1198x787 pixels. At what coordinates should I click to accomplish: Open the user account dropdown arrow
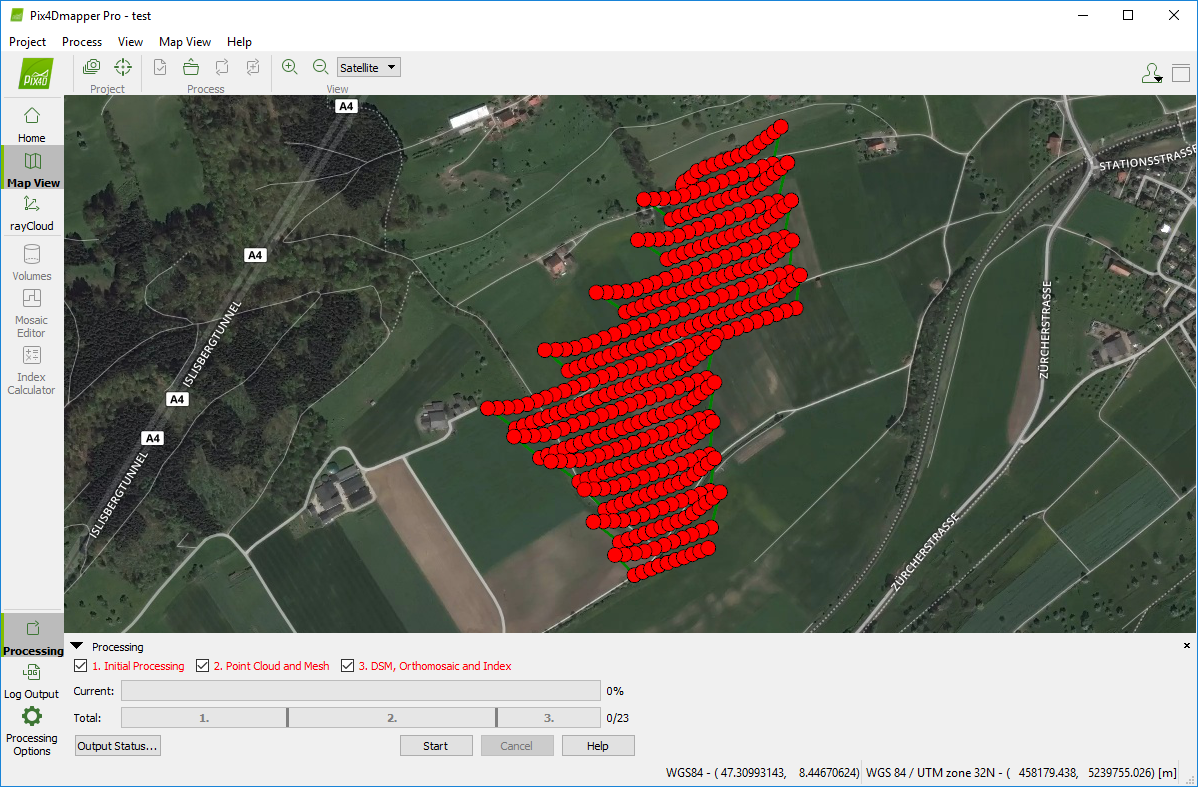coord(1161,78)
